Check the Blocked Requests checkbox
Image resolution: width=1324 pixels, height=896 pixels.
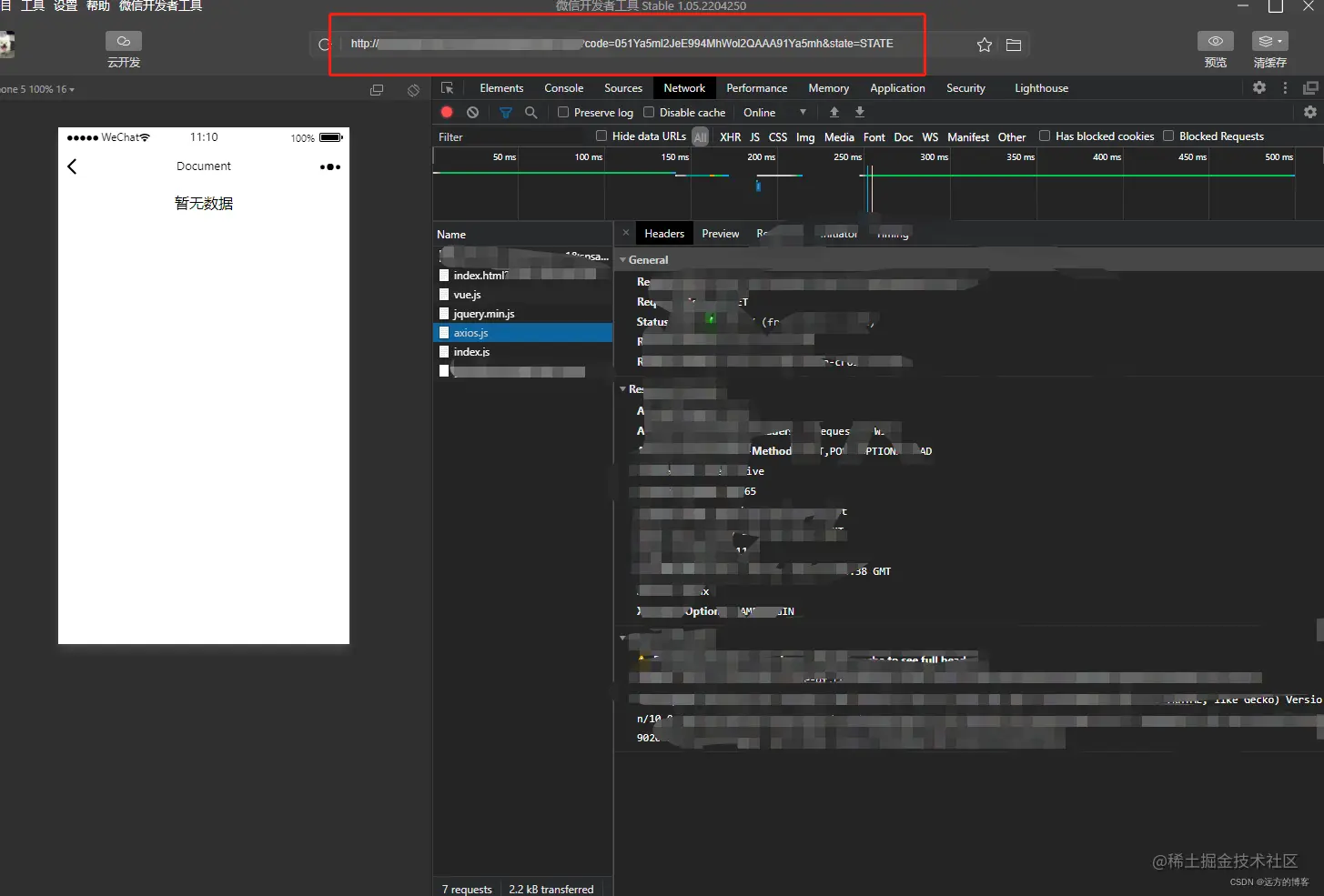coord(1168,136)
